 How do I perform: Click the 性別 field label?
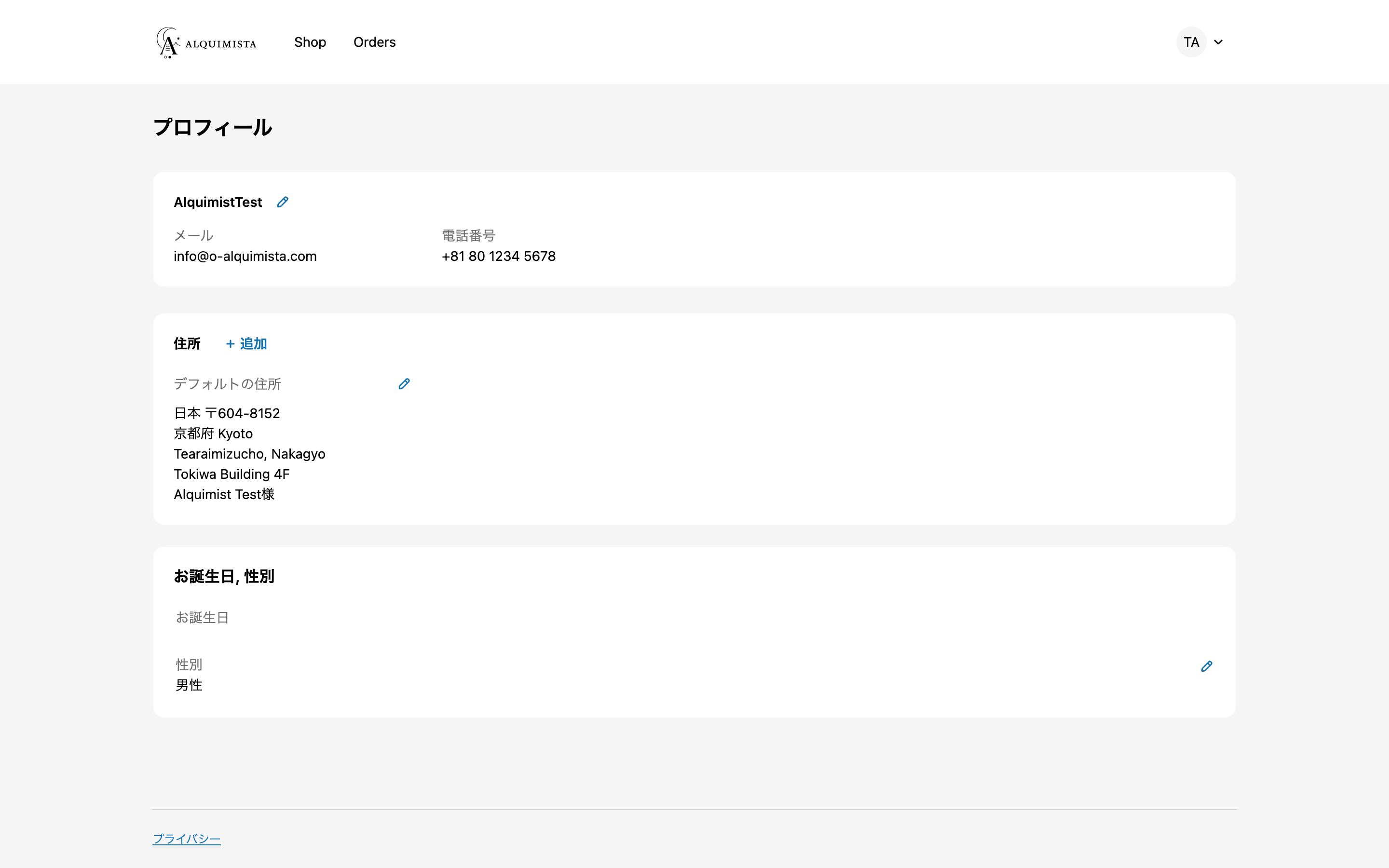pos(189,664)
